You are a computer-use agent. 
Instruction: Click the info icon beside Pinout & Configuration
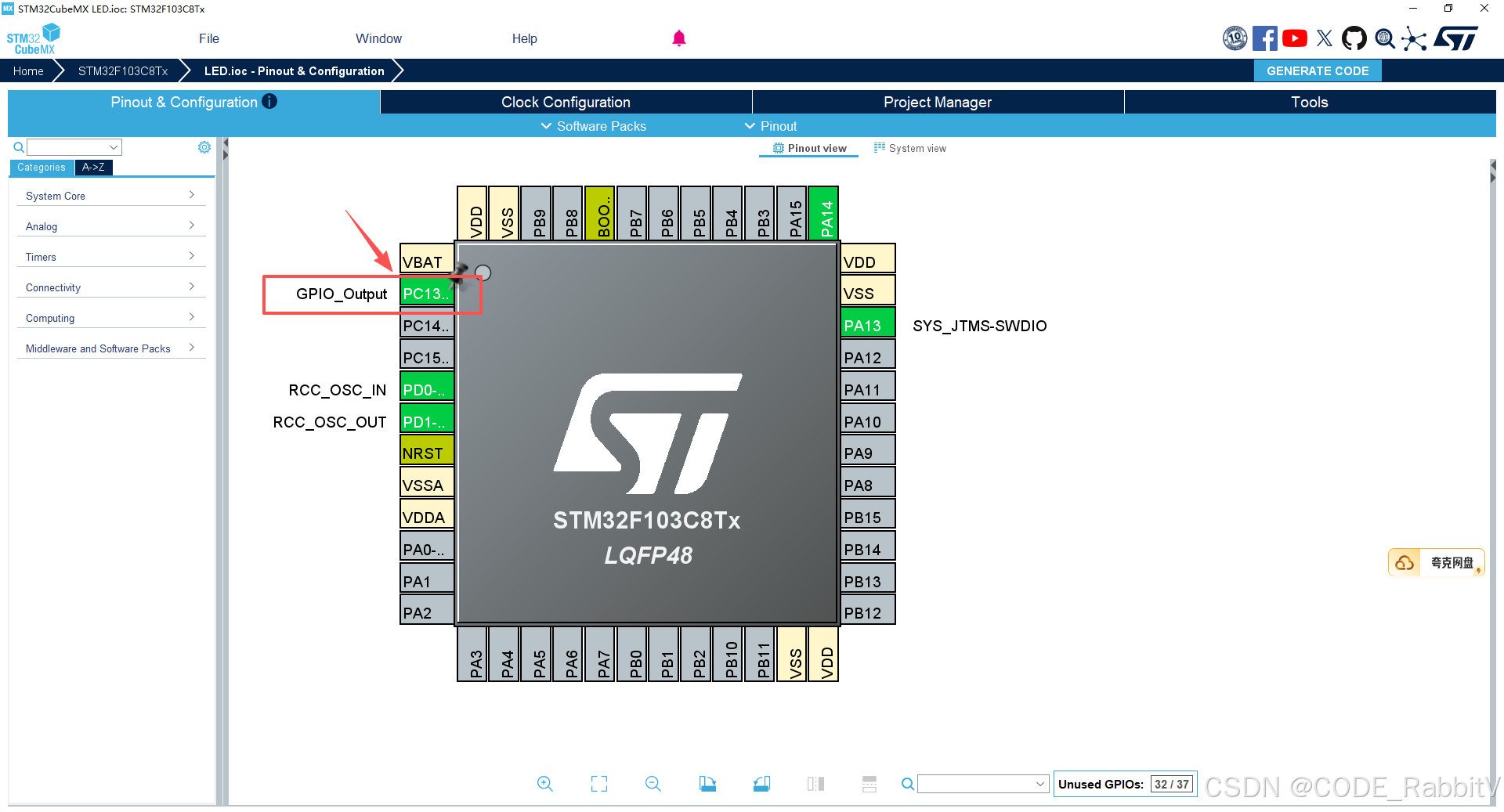pyautogui.click(x=269, y=101)
